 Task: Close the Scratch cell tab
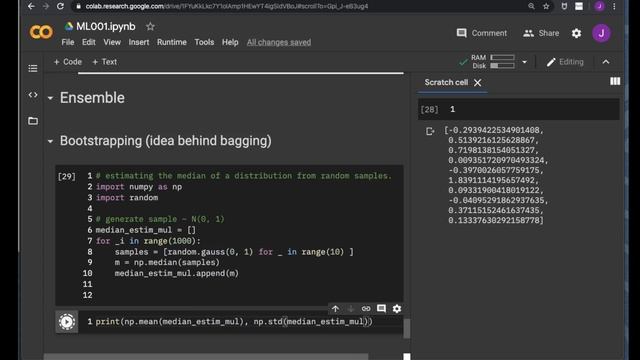point(478,83)
